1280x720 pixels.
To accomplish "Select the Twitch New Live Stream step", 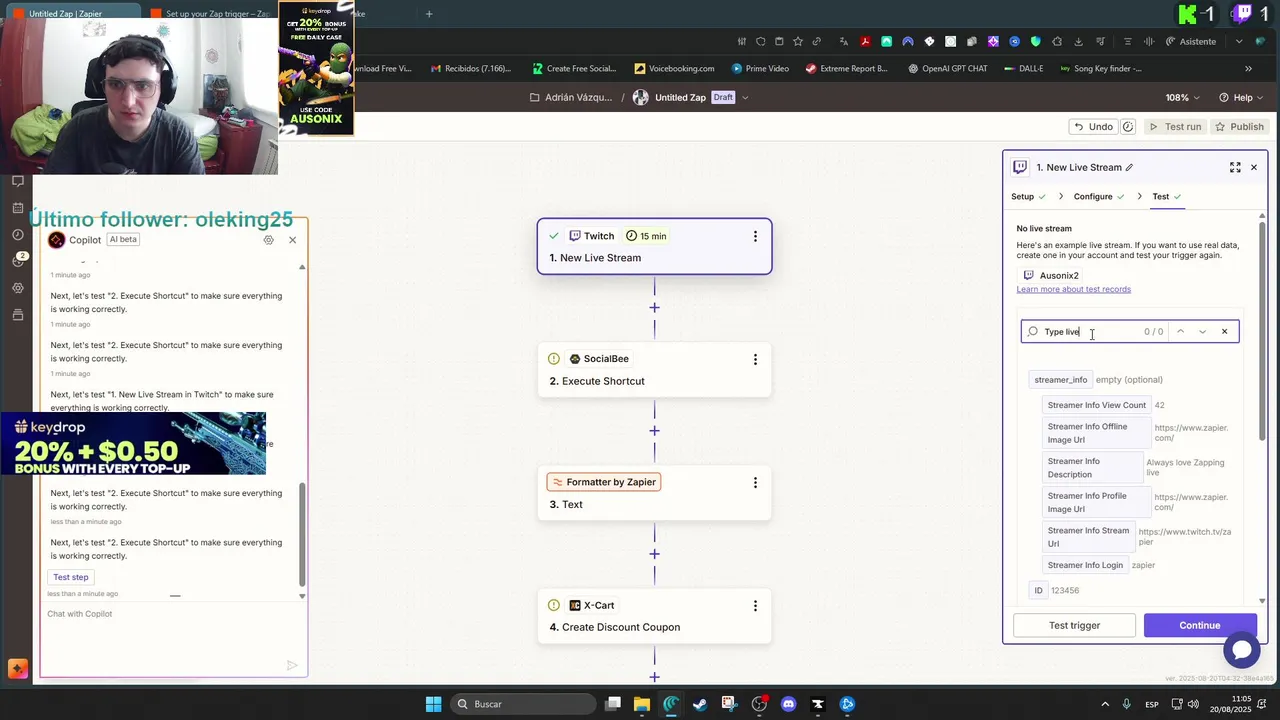I will tap(654, 246).
